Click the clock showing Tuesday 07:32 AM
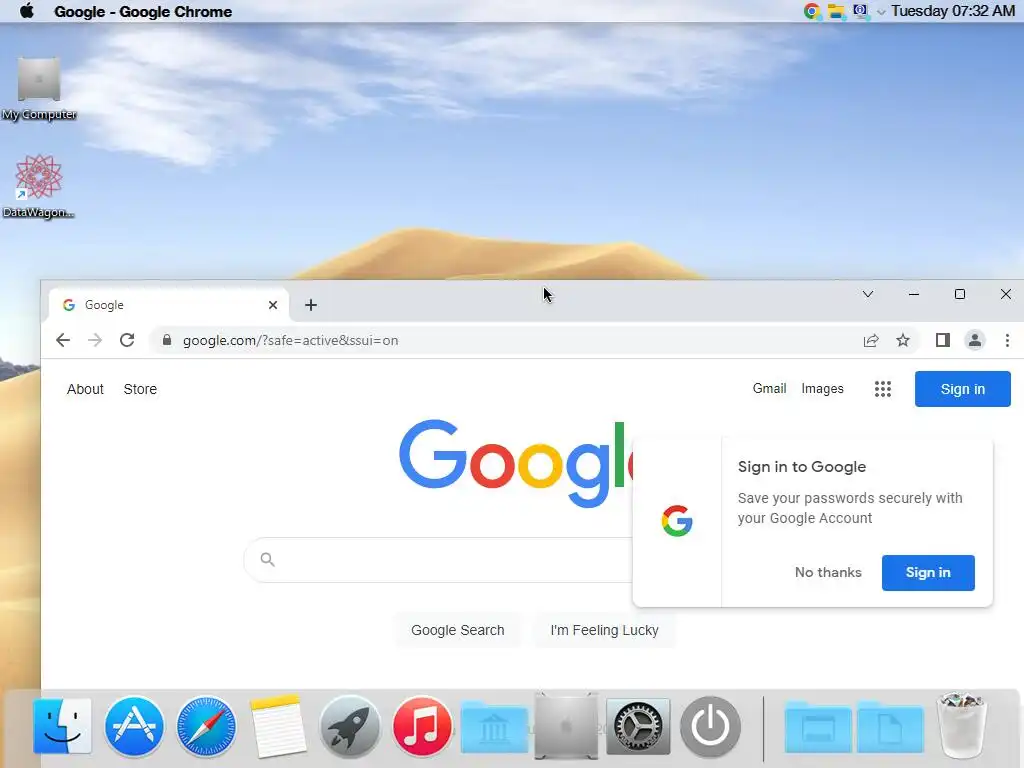This screenshot has width=1024, height=768. 953,11
